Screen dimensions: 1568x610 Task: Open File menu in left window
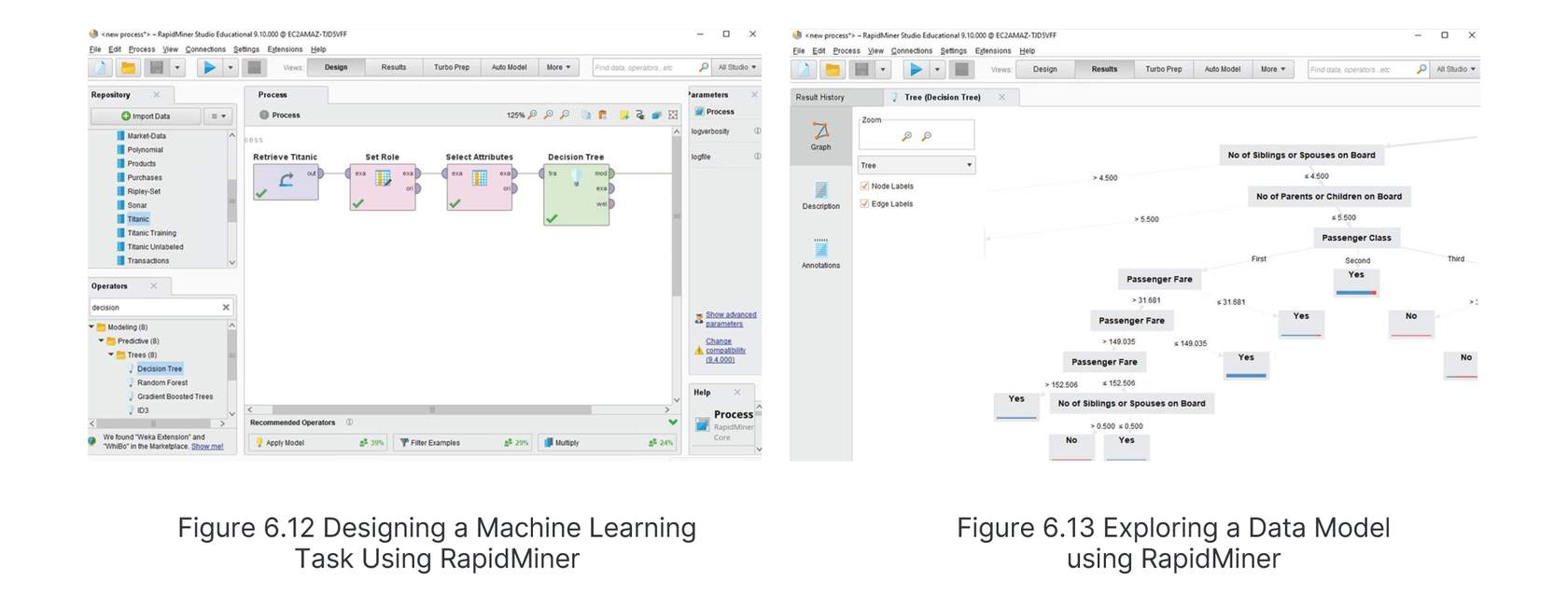pyautogui.click(x=95, y=49)
